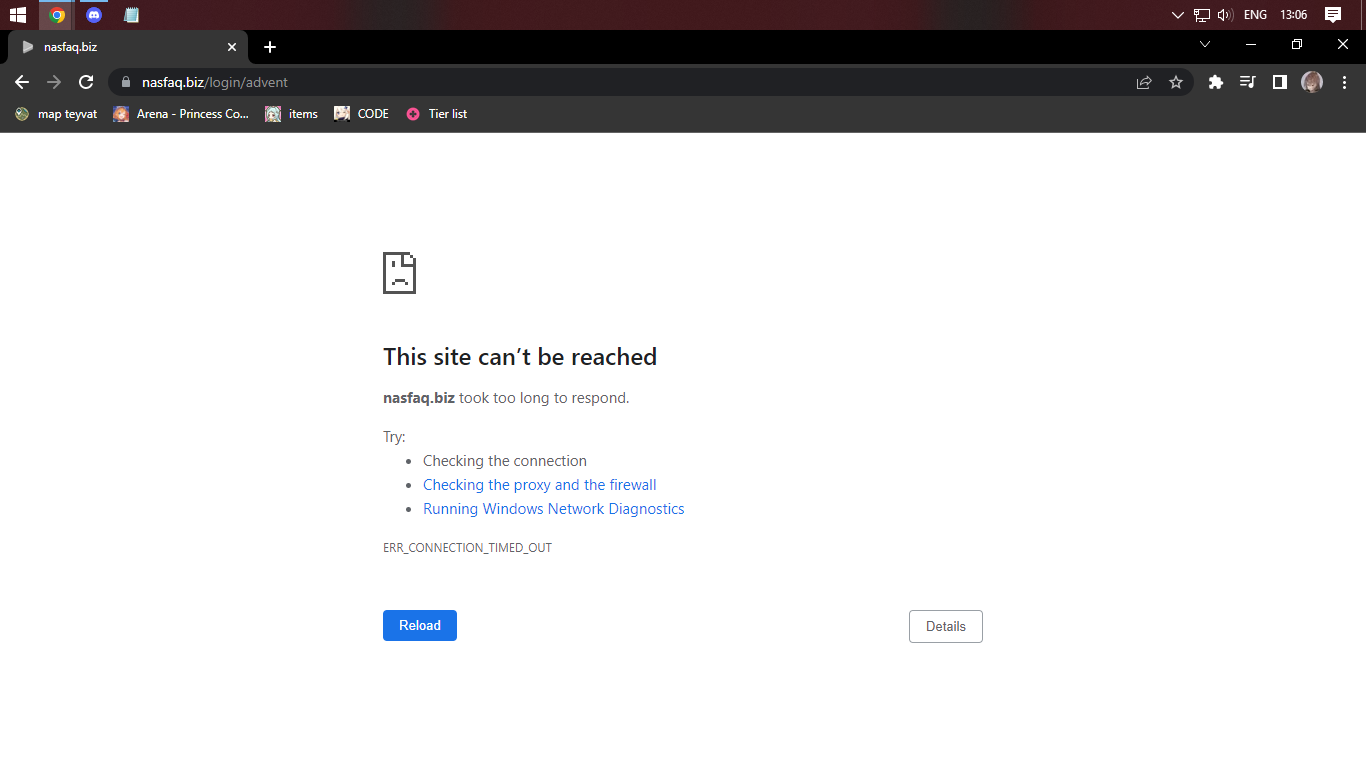Select the nasfaq.biz browser tab
This screenshot has height=768, width=1366.
pos(128,47)
